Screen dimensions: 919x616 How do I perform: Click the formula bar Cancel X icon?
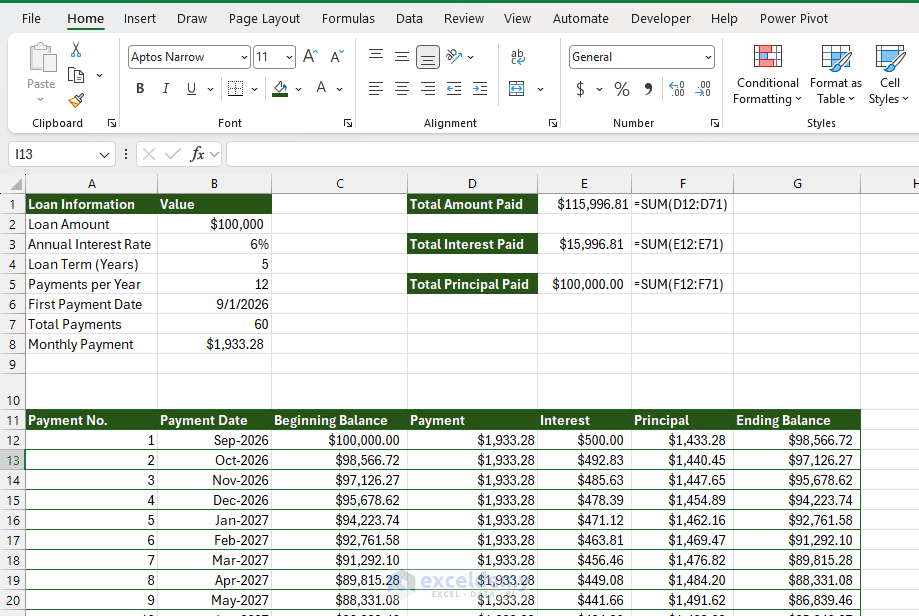(149, 154)
